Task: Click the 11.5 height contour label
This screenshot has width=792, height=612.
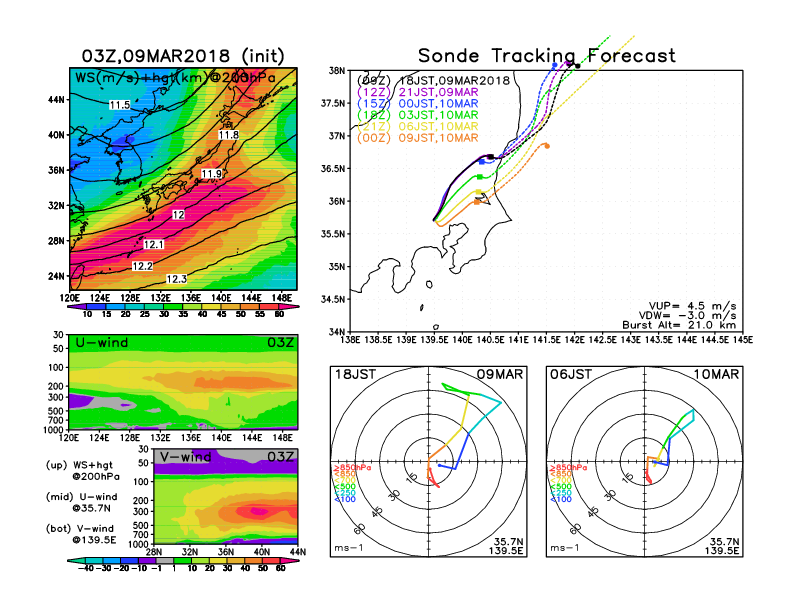Action: 120,105
